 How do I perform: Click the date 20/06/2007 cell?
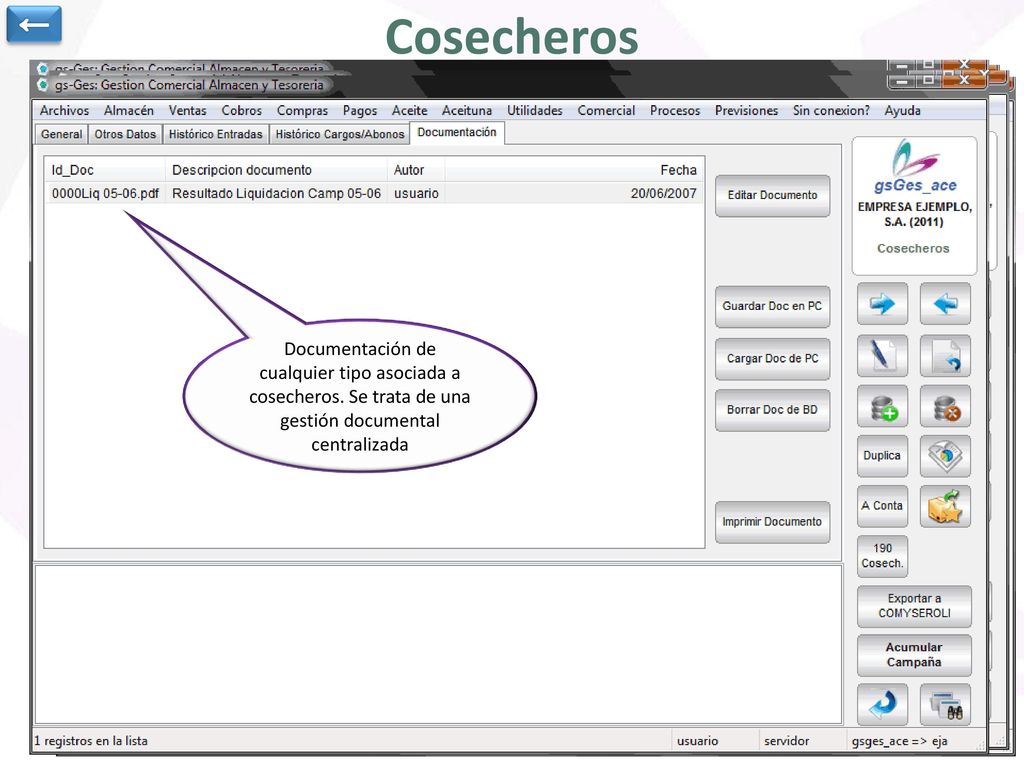click(664, 193)
